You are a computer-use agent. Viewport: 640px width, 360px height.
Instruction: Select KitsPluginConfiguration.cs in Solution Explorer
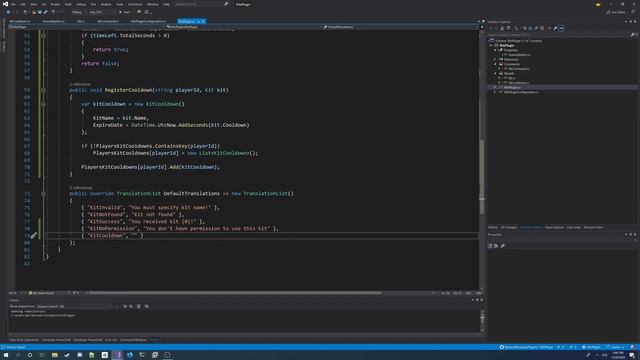(x=521, y=92)
